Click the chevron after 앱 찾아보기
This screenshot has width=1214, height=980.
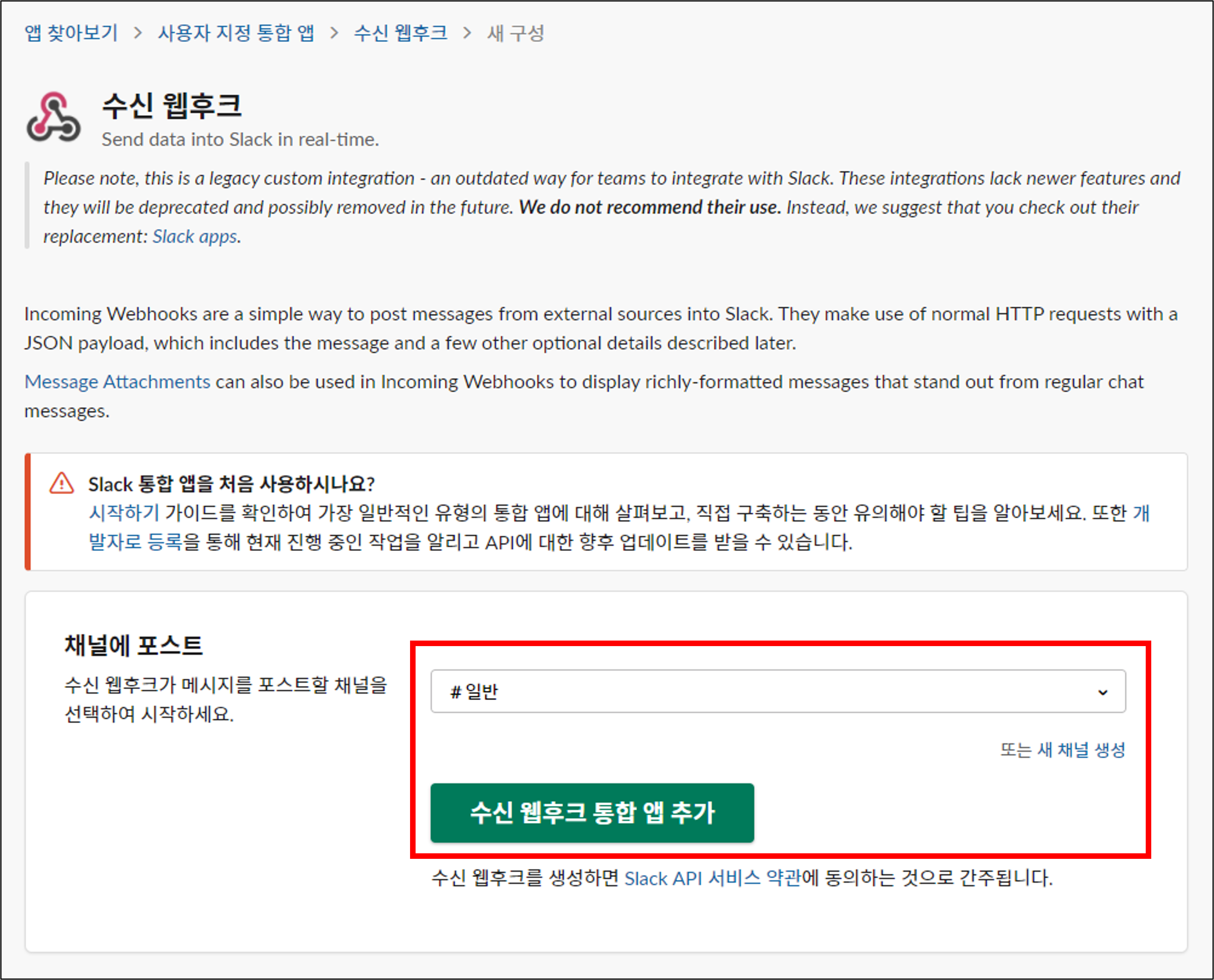coord(138,33)
